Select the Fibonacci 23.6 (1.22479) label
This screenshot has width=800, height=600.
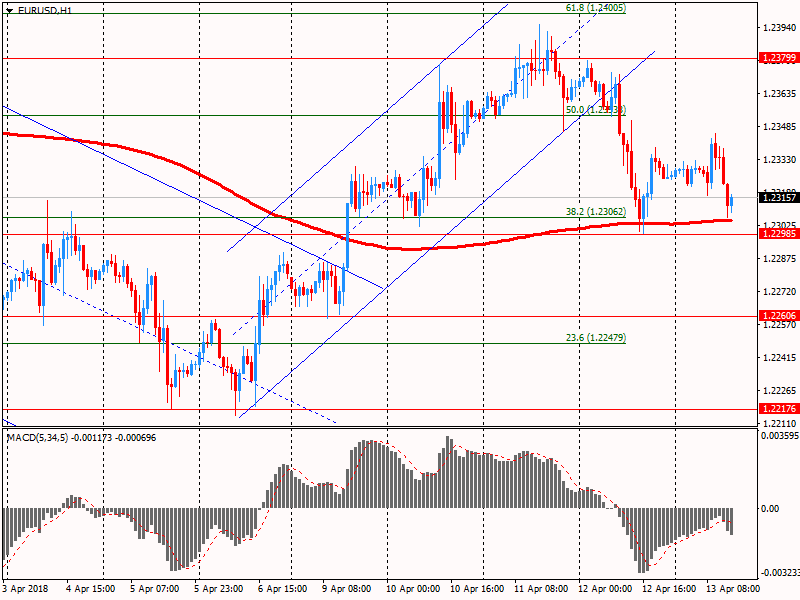[595, 338]
